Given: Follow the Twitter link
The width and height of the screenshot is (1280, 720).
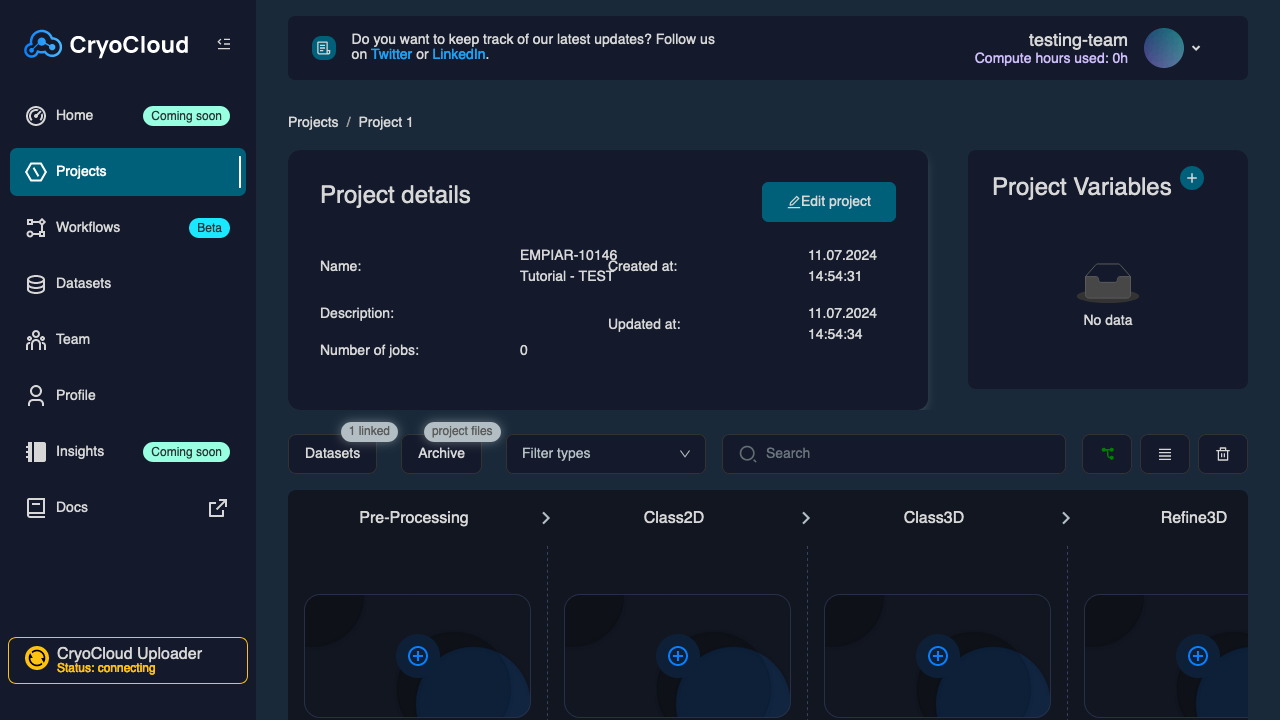Looking at the screenshot, I should pos(391,54).
